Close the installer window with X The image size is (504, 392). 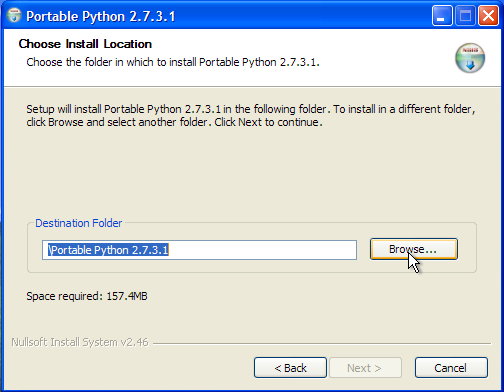tap(488, 15)
